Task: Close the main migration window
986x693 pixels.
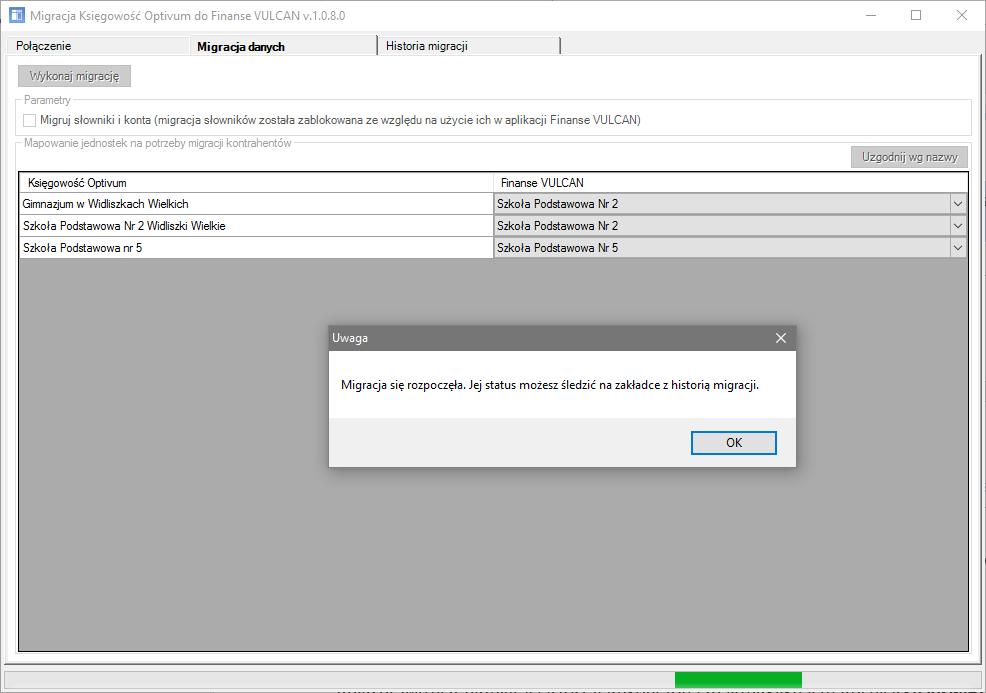Action: click(x=961, y=15)
